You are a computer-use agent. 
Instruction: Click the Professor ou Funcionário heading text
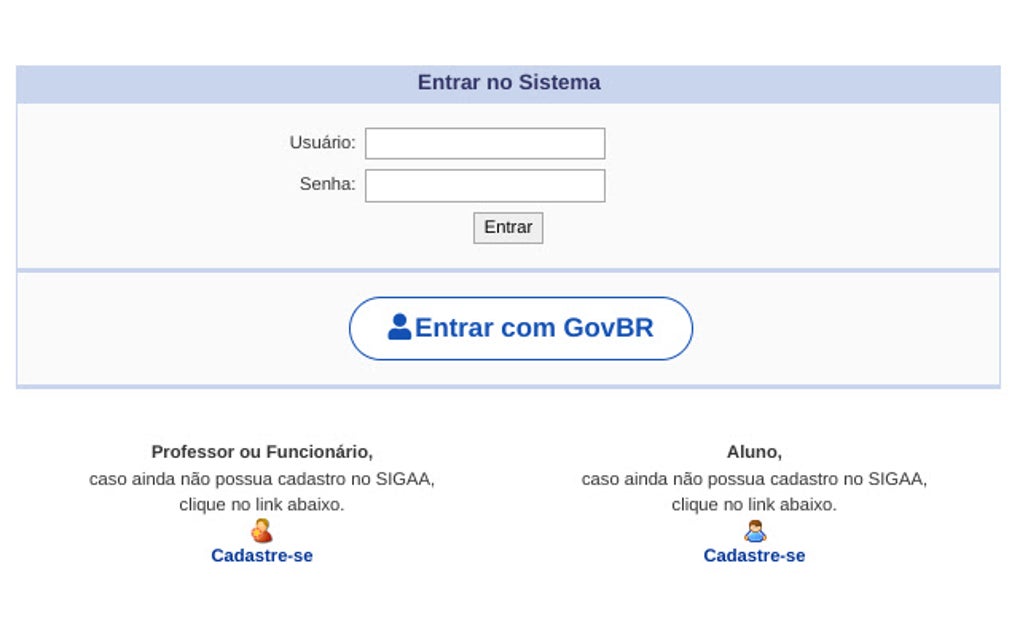263,452
